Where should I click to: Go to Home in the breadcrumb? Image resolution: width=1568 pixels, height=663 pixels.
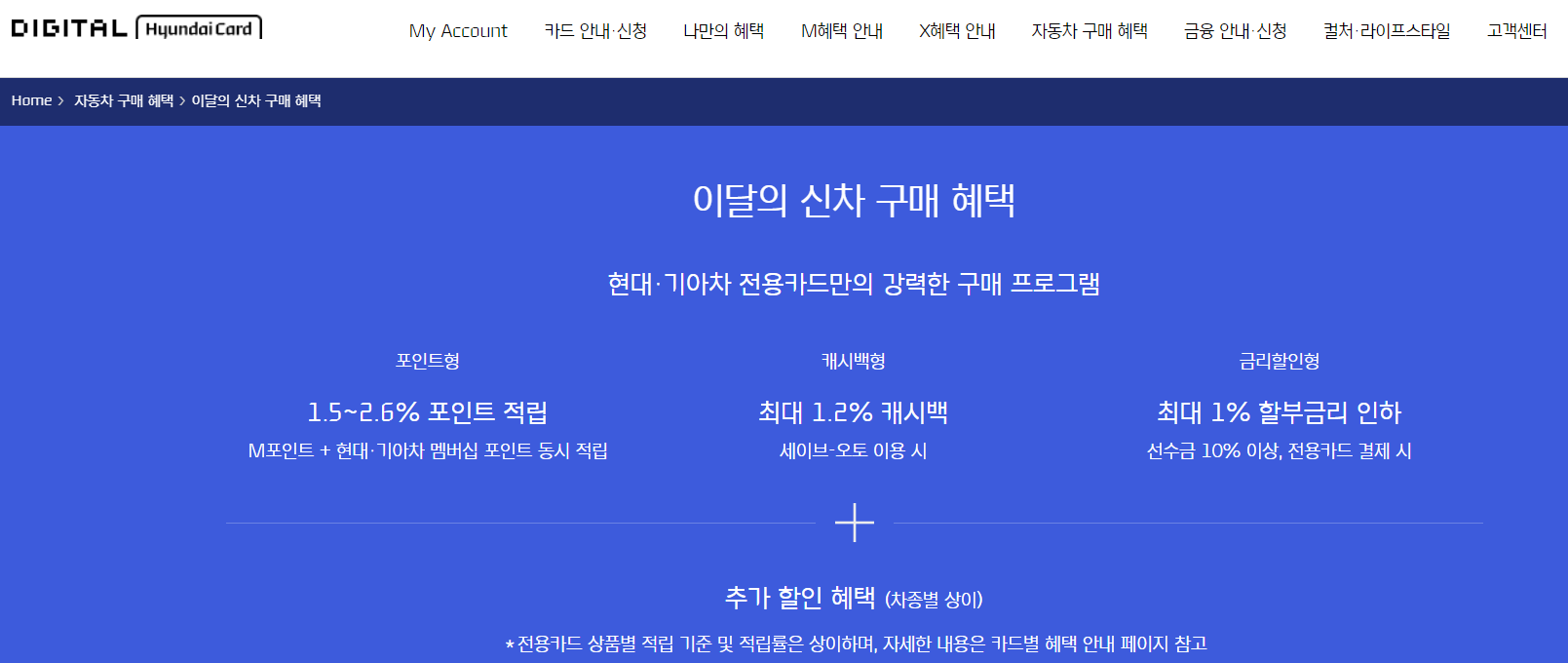(32, 100)
